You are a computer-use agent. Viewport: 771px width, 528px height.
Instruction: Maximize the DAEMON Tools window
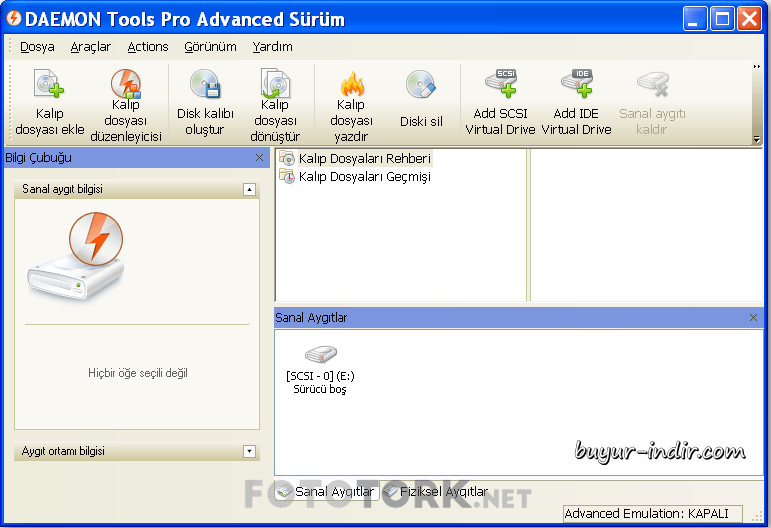click(x=722, y=19)
